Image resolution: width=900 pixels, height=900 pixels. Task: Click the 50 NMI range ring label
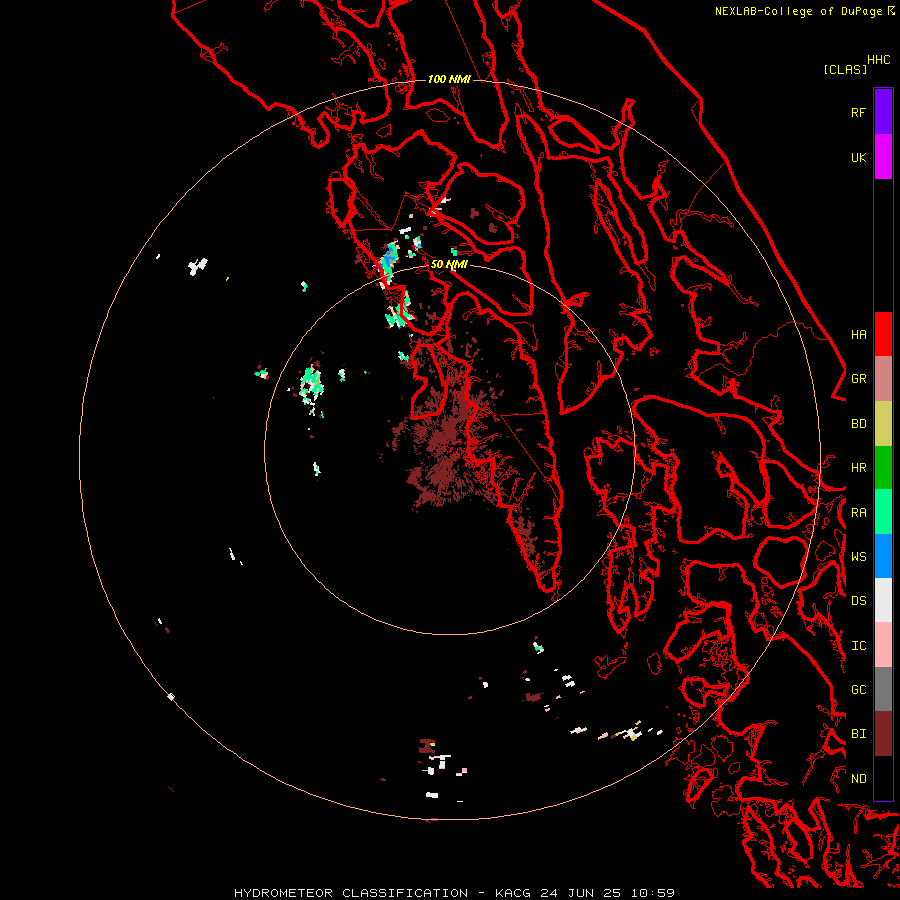pyautogui.click(x=449, y=264)
